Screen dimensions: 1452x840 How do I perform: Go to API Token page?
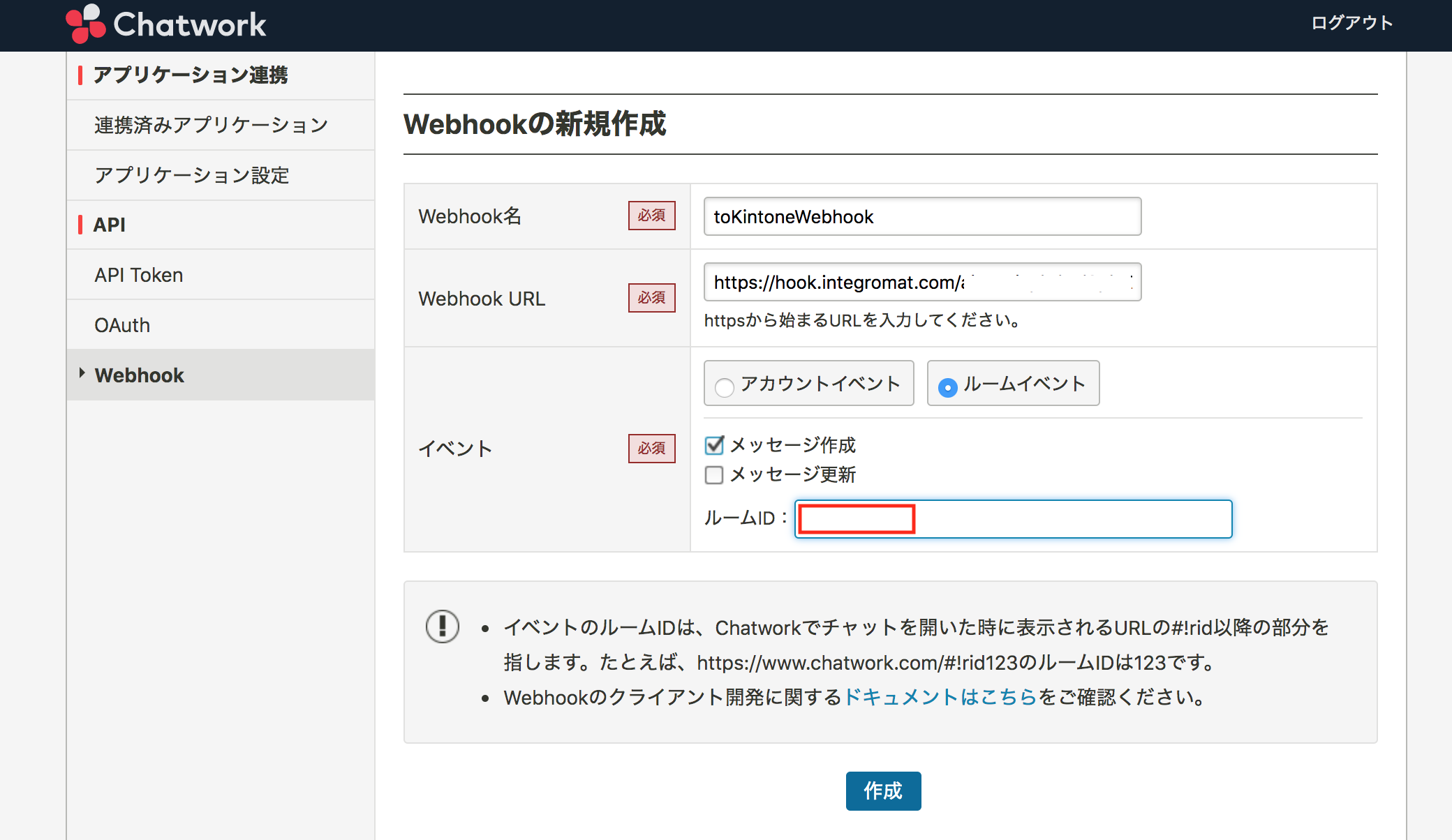point(139,275)
